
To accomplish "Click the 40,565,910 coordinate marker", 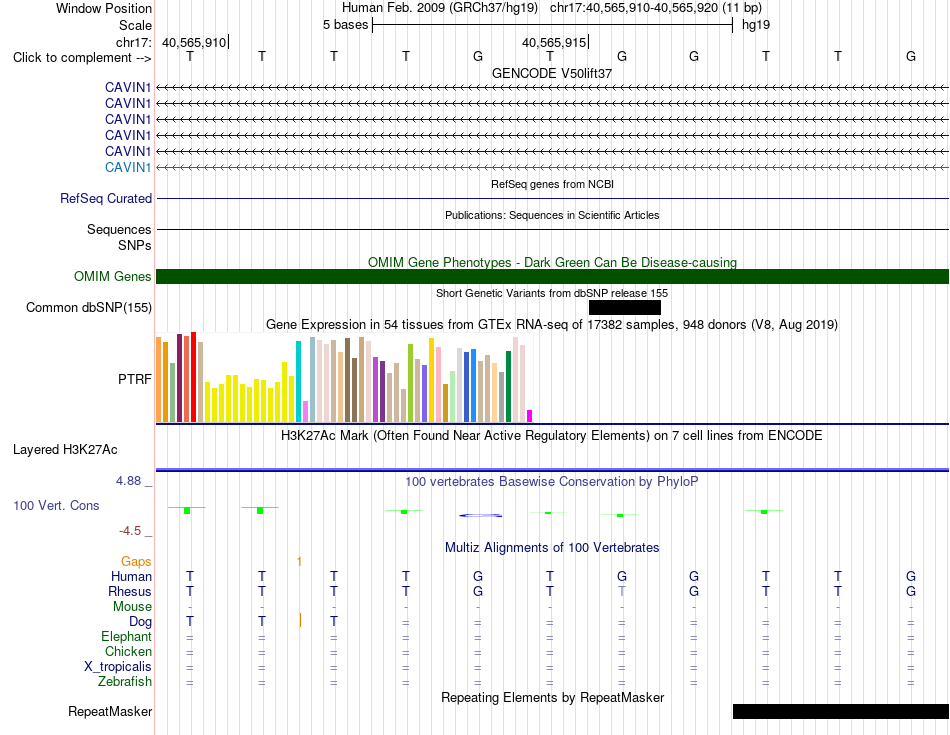I will [x=194, y=42].
